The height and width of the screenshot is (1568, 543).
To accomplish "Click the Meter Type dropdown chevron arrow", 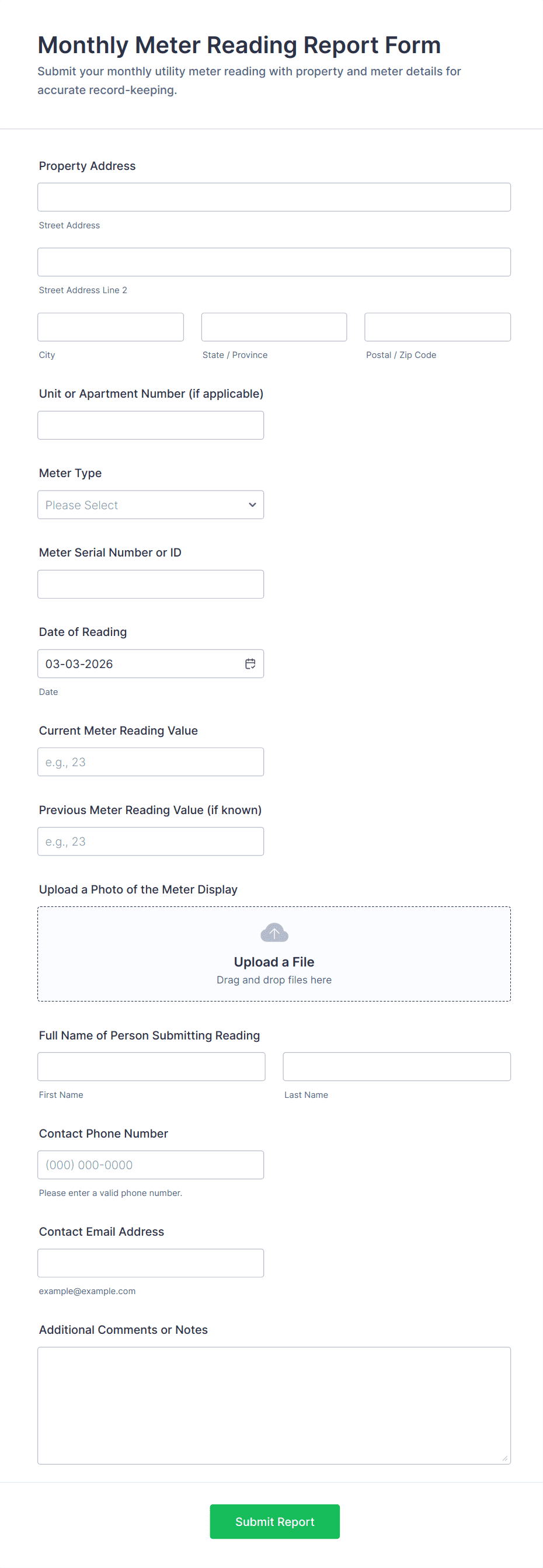I will pos(252,505).
